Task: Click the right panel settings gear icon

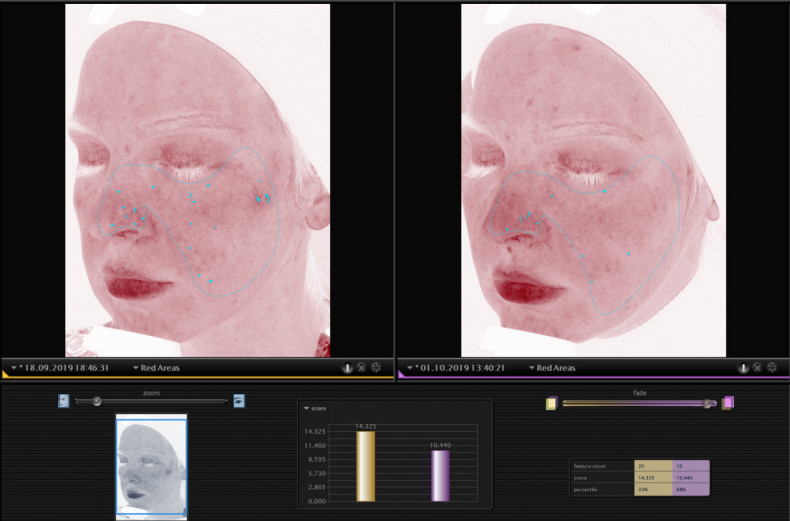Action: pos(772,368)
